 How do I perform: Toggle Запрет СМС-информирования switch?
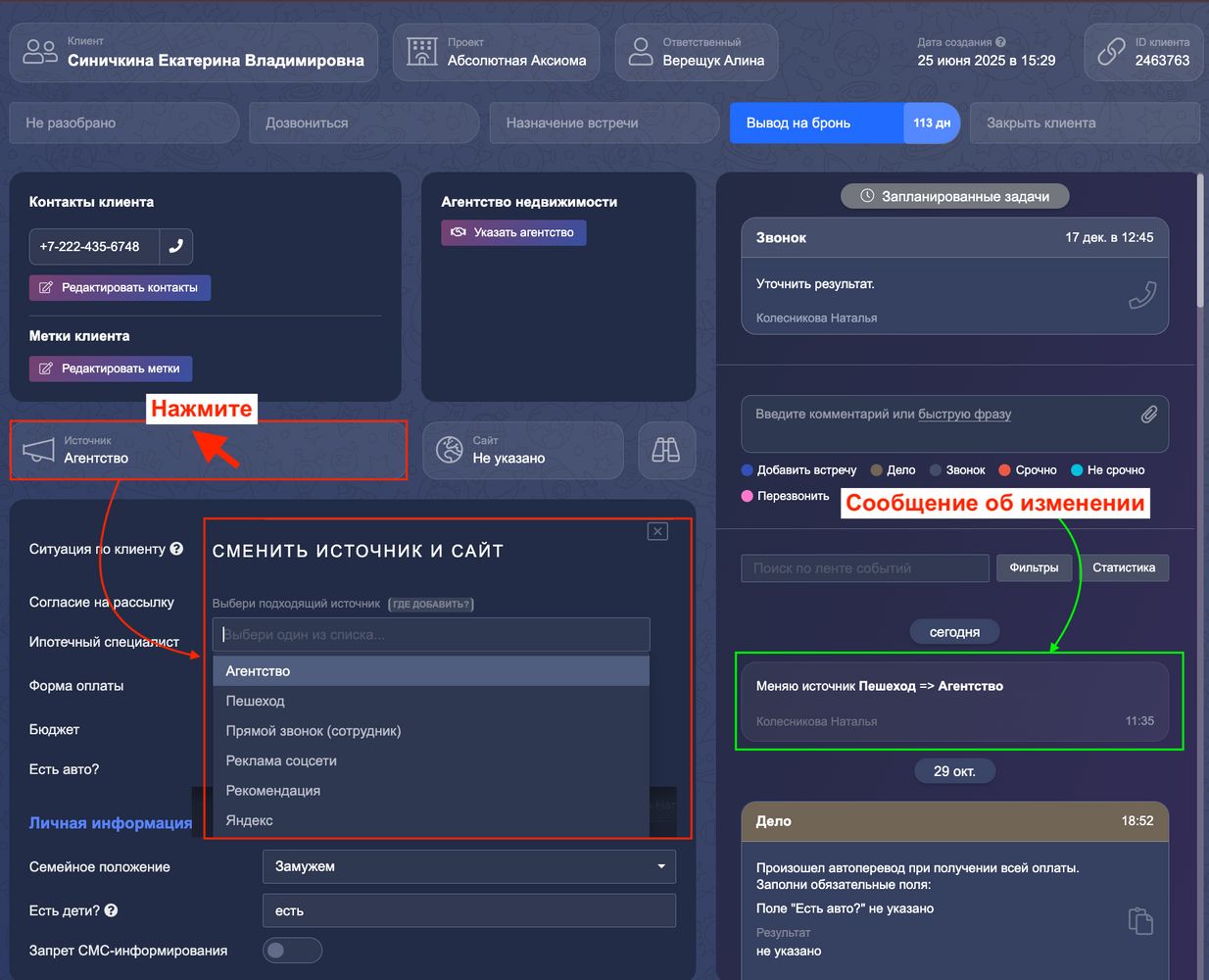pyautogui.click(x=291, y=950)
